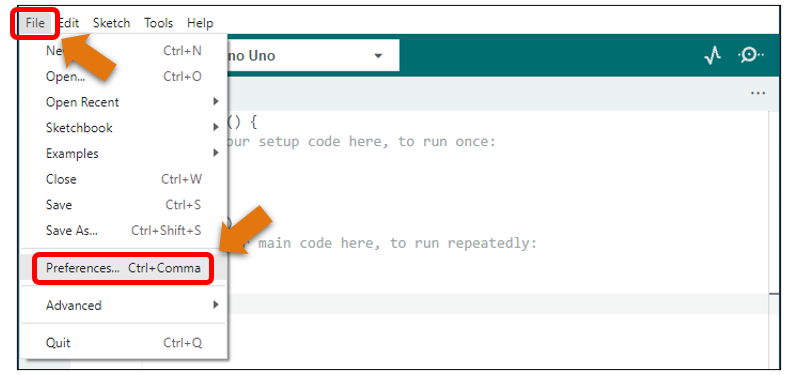This screenshot has width=789, height=375.
Task: Open the Tools menu
Action: 159,23
